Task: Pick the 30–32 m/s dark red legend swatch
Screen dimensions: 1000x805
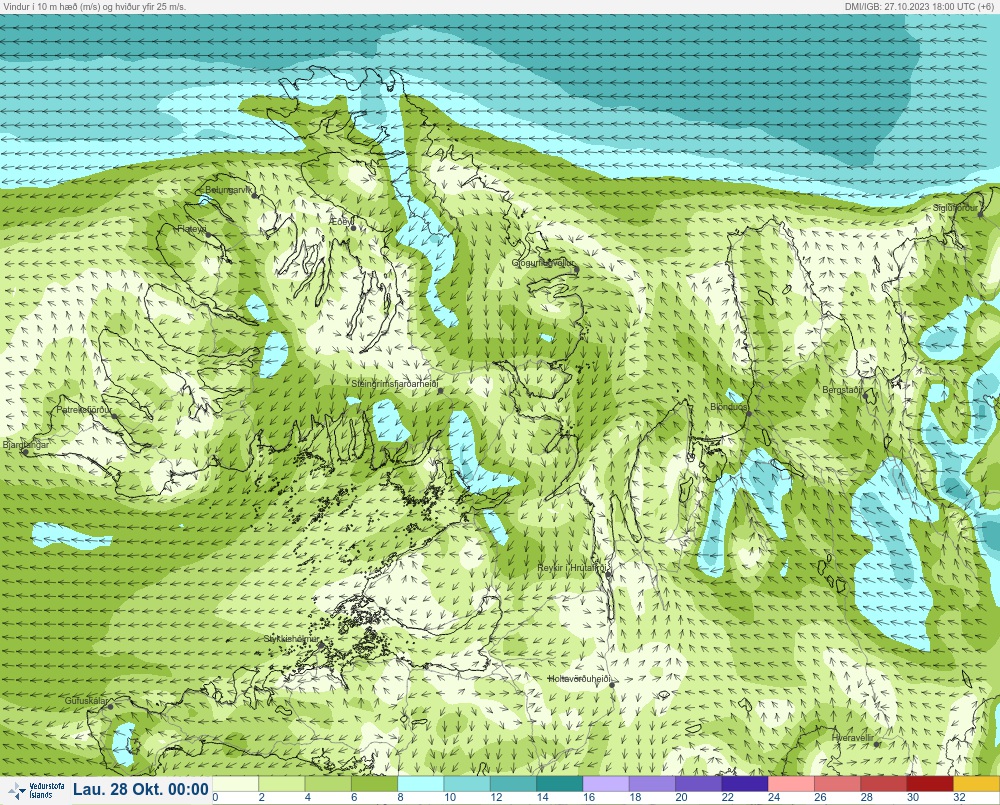Action: [930, 784]
